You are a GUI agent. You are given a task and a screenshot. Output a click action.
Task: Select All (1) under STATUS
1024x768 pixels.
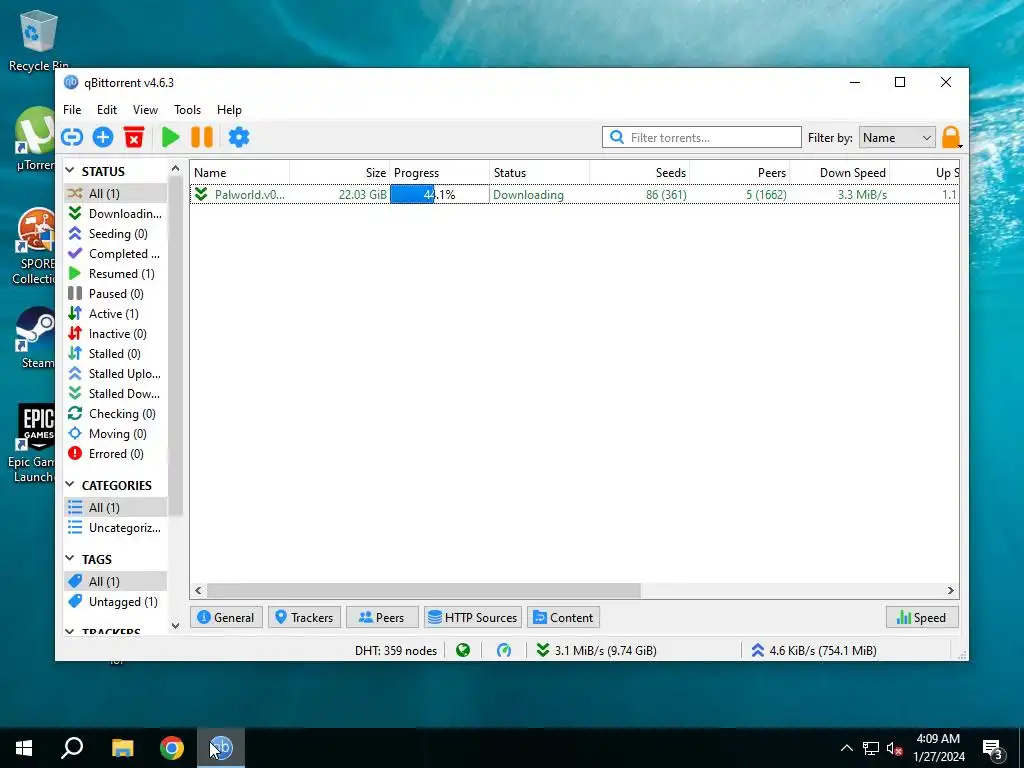[x=116, y=193]
